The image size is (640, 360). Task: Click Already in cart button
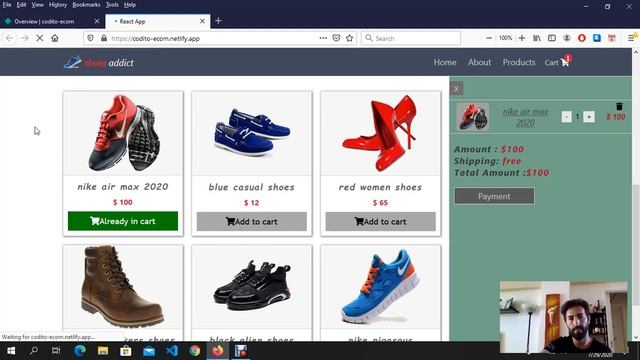[123, 221]
